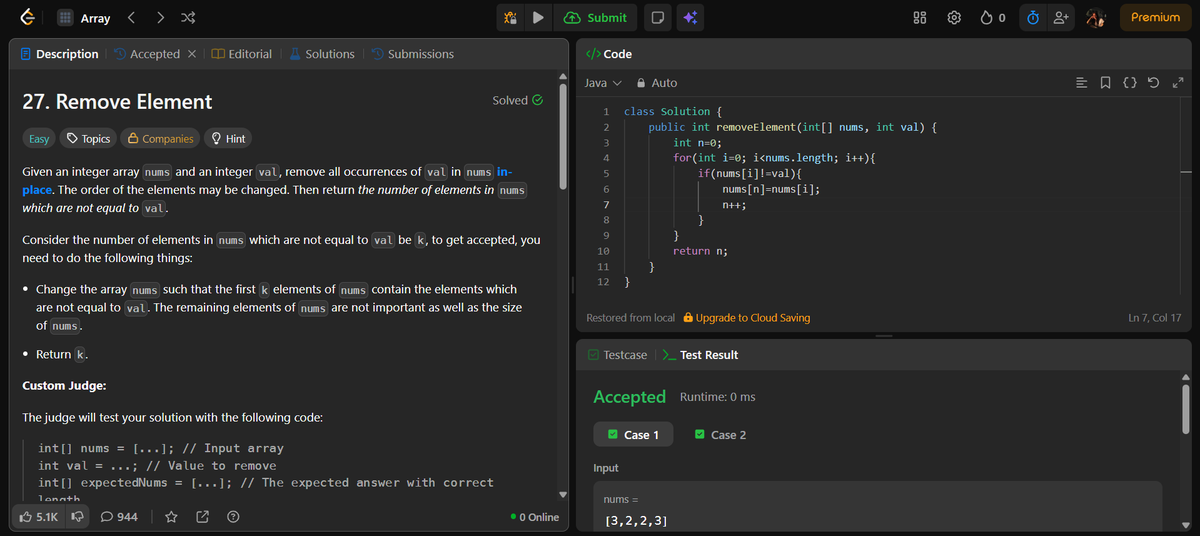Viewport: 1200px width, 536px height.
Task: Open the Array problem list
Action: [83, 18]
